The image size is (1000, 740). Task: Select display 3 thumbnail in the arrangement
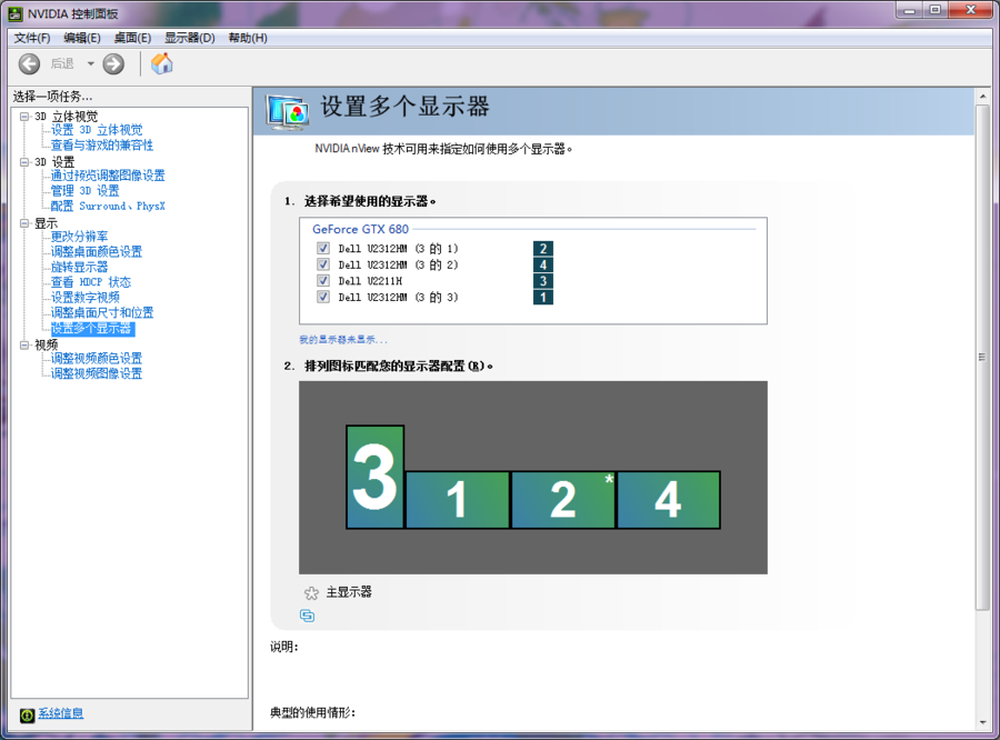pyautogui.click(x=375, y=477)
